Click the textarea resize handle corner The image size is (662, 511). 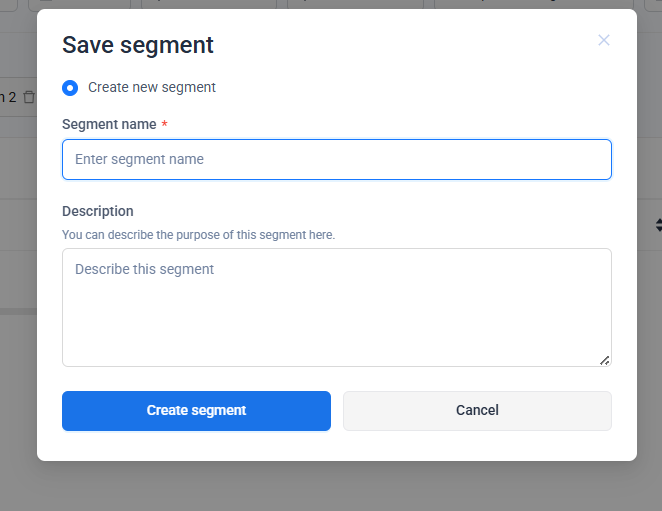[605, 360]
